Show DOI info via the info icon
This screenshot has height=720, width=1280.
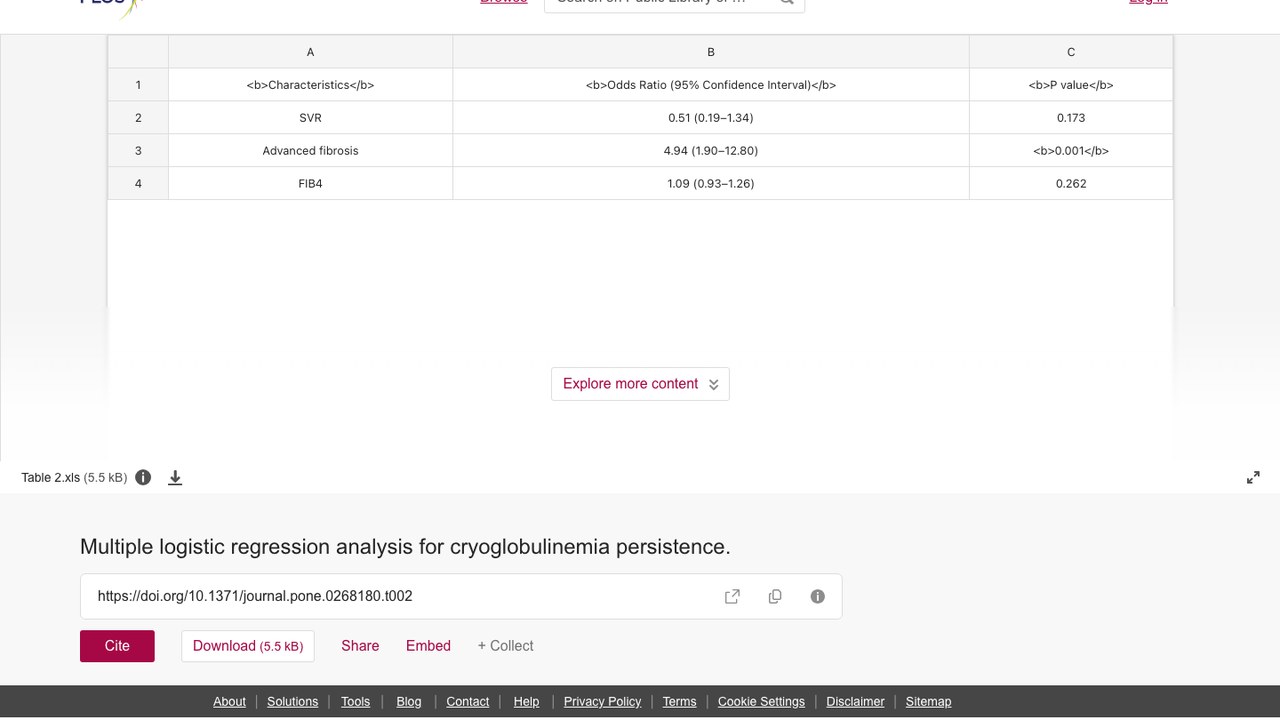click(818, 596)
